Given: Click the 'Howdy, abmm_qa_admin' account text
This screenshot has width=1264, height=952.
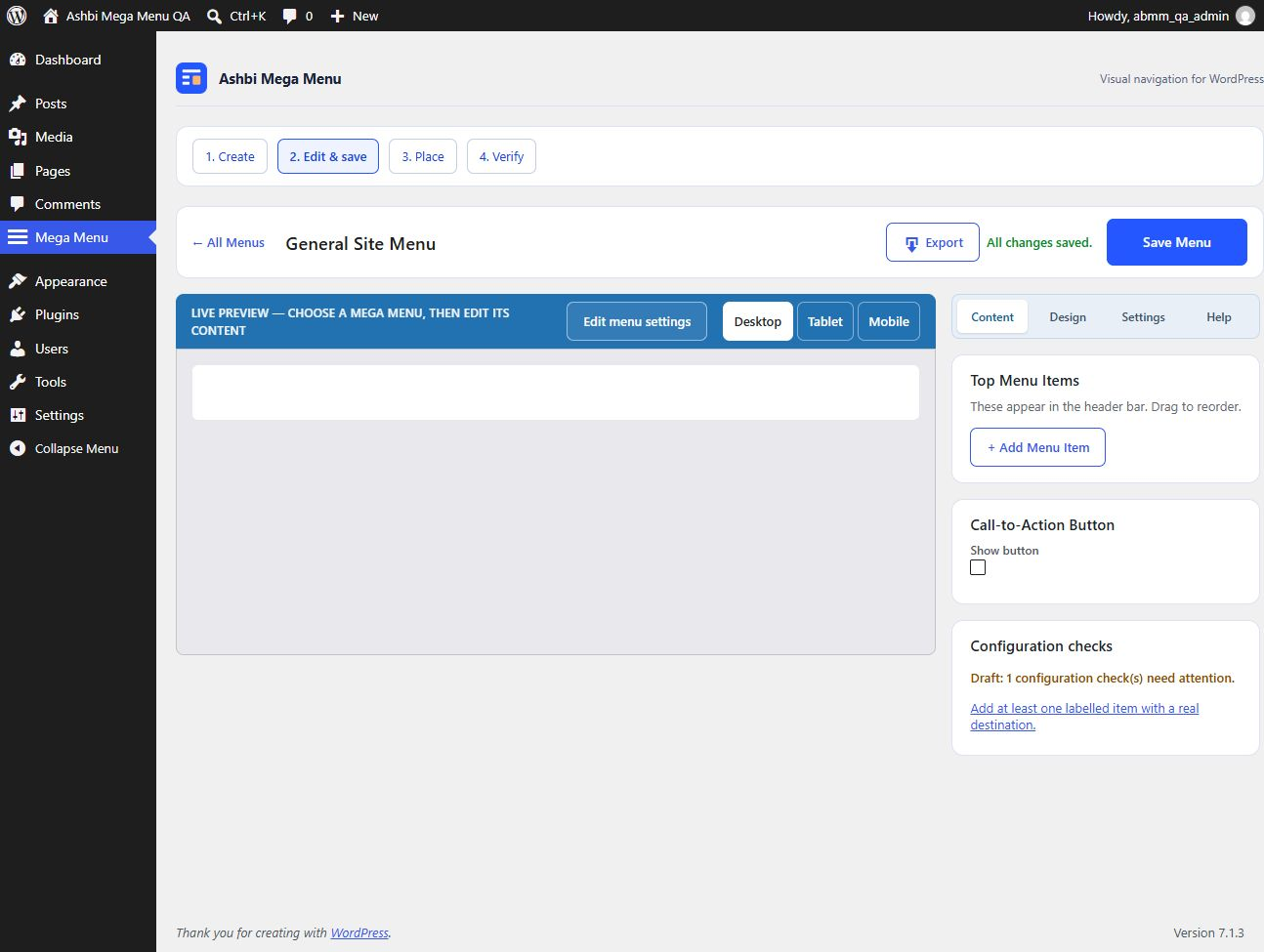Looking at the screenshot, I should (1159, 16).
